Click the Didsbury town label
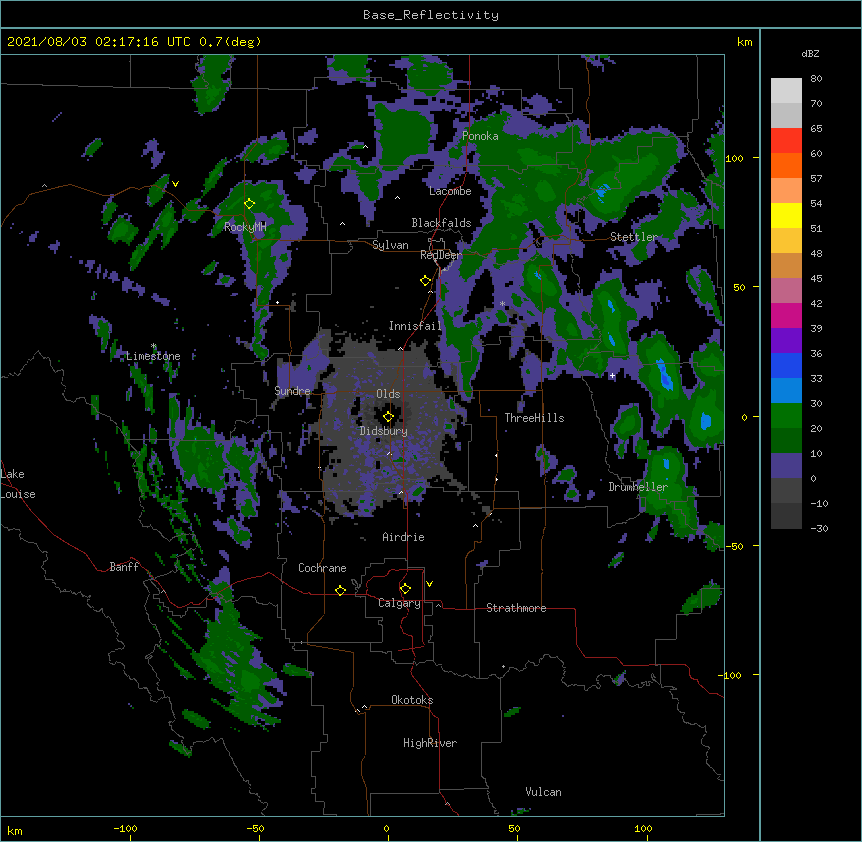862x842 pixels. point(384,431)
